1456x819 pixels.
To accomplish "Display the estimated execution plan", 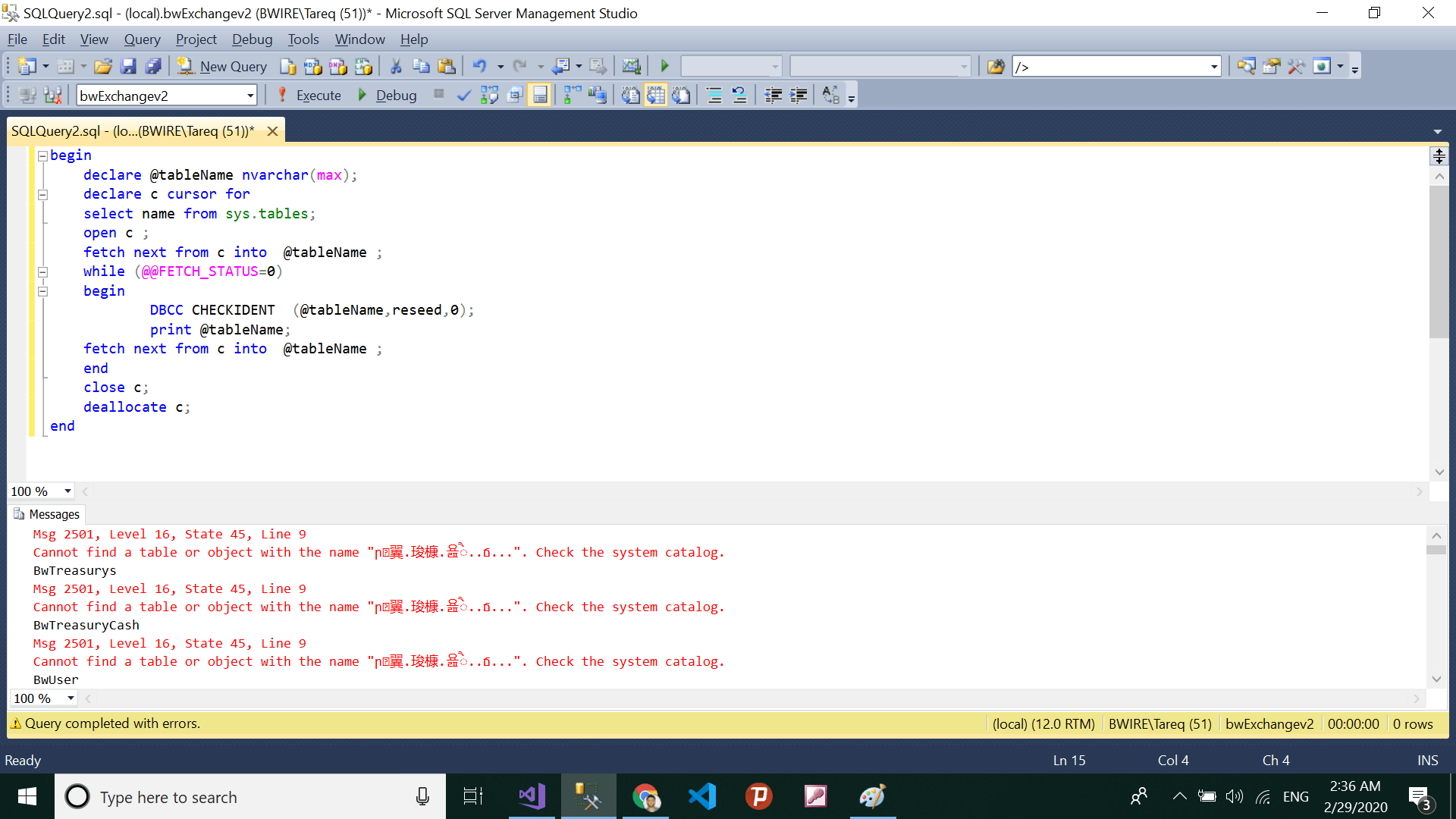I will tap(490, 95).
